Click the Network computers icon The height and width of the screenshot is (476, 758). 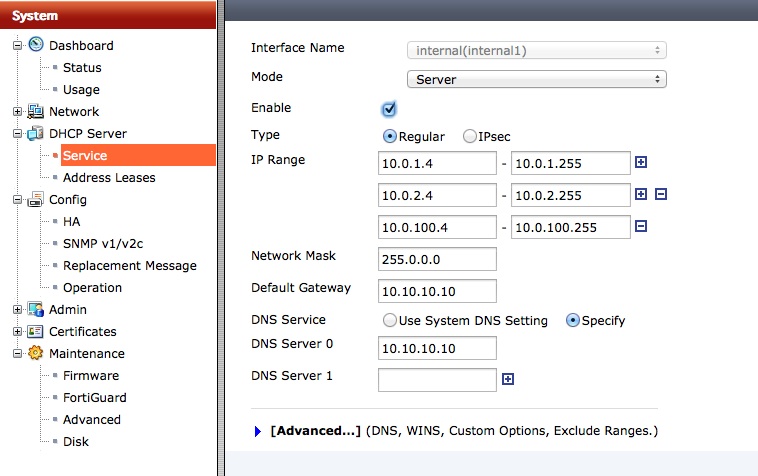point(35,111)
